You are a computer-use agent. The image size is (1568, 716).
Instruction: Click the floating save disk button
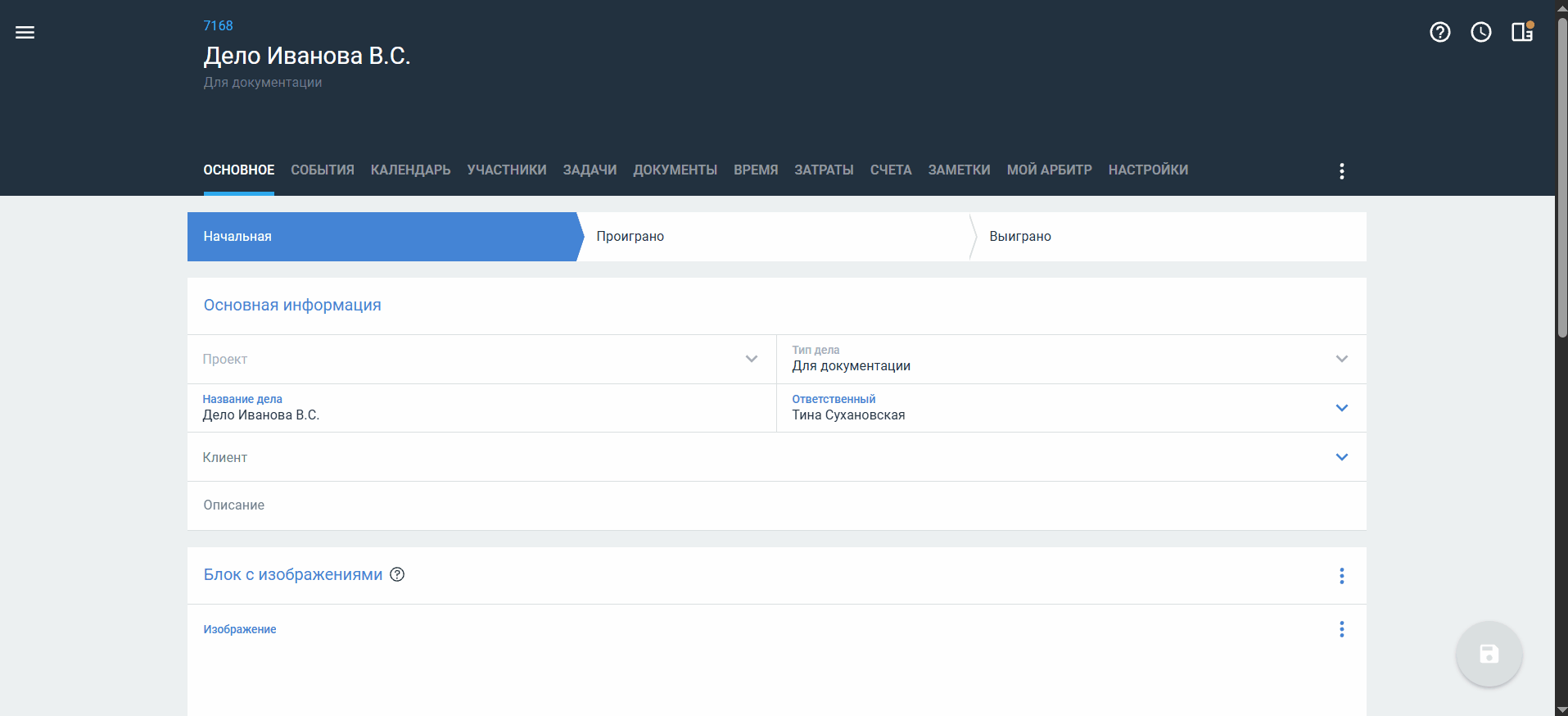point(1489,654)
